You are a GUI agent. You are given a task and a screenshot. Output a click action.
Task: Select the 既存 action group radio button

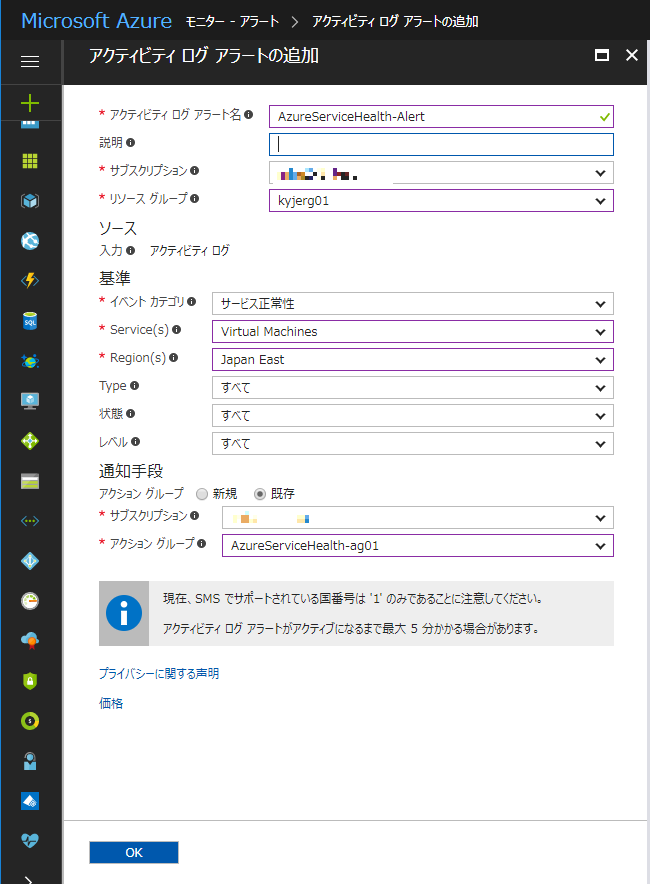260,494
